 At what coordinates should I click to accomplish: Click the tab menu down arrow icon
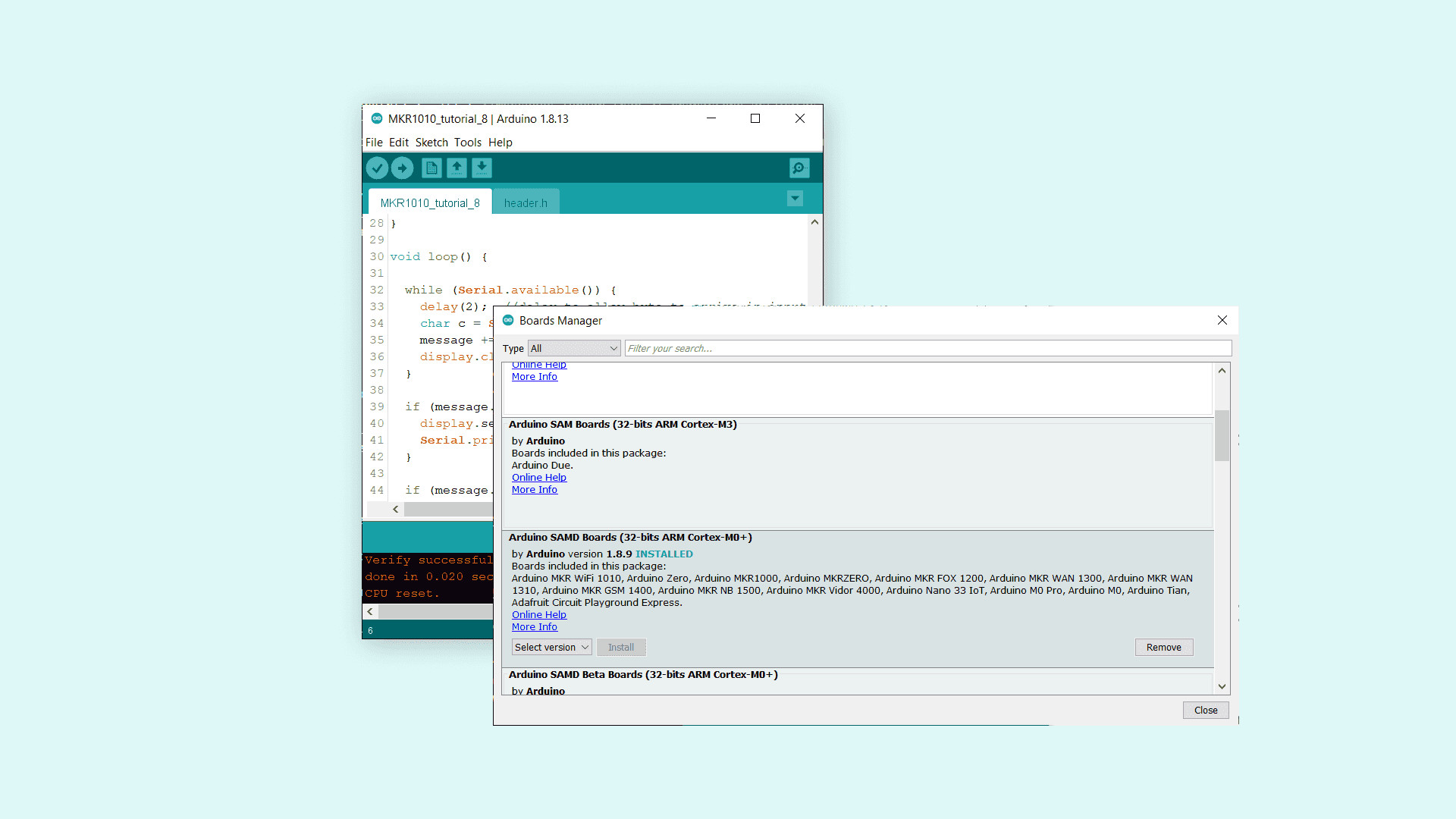(x=795, y=199)
